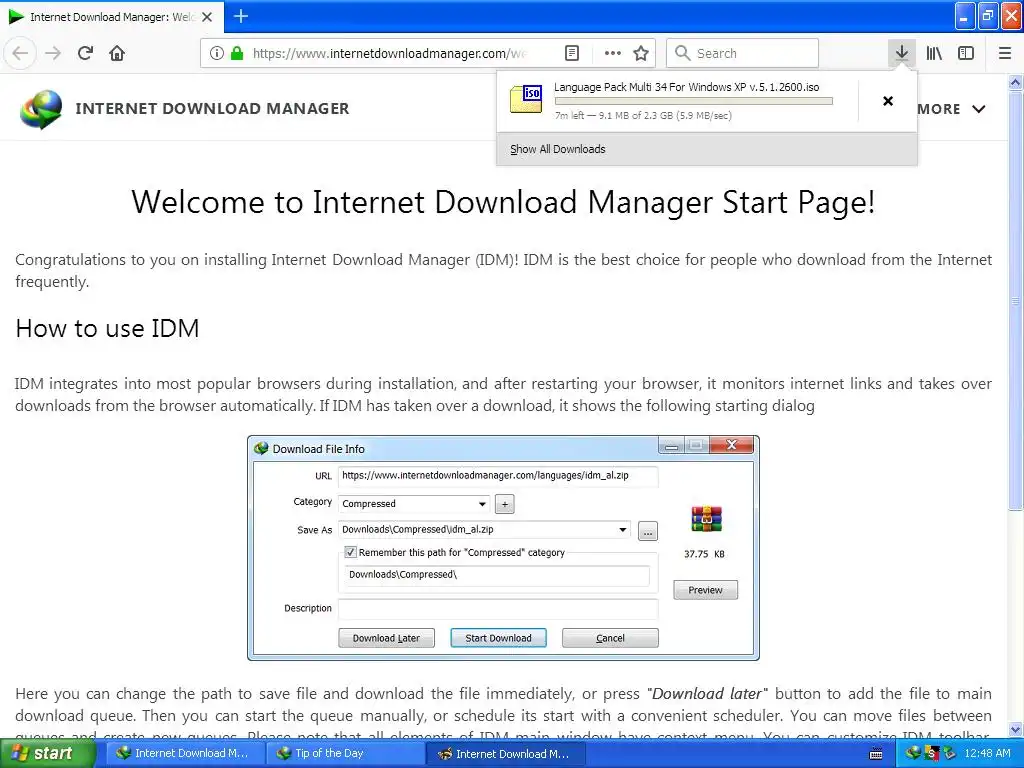Image resolution: width=1024 pixels, height=768 pixels.
Task: Select the Internet Download Manager browser tab
Action: pos(112,17)
